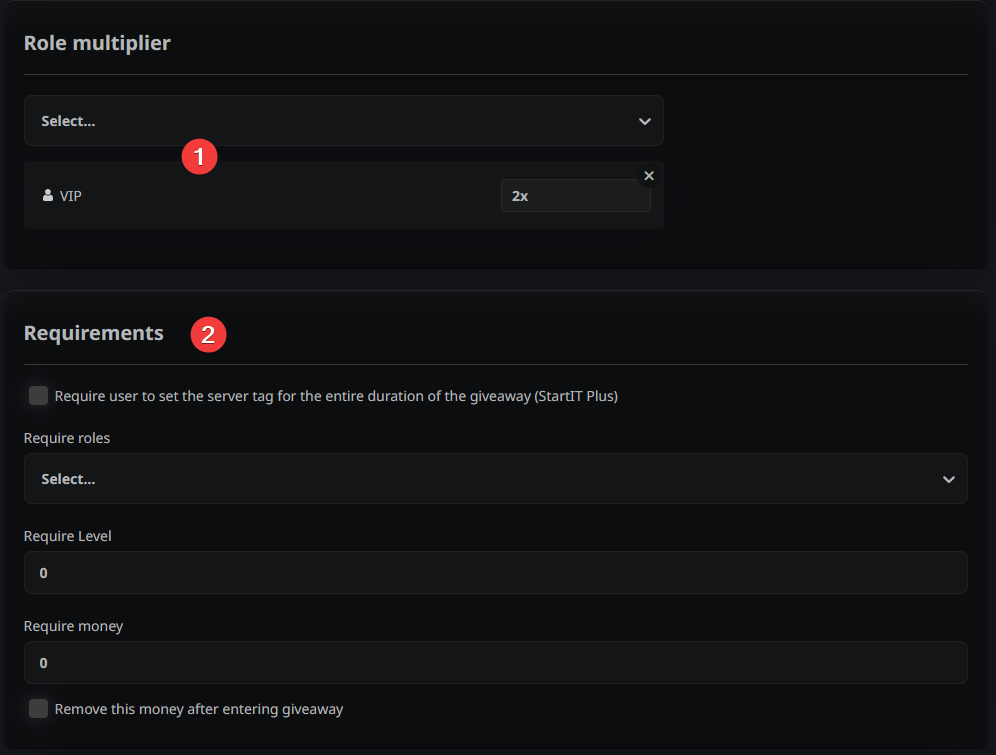Tick Remove this money after entering giveaway

click(x=39, y=709)
